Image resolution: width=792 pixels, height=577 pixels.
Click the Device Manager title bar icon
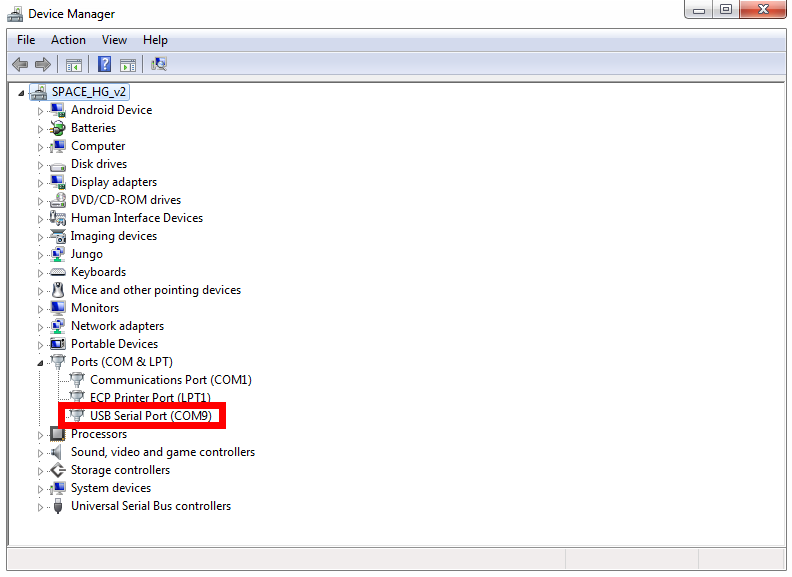pyautogui.click(x=15, y=14)
